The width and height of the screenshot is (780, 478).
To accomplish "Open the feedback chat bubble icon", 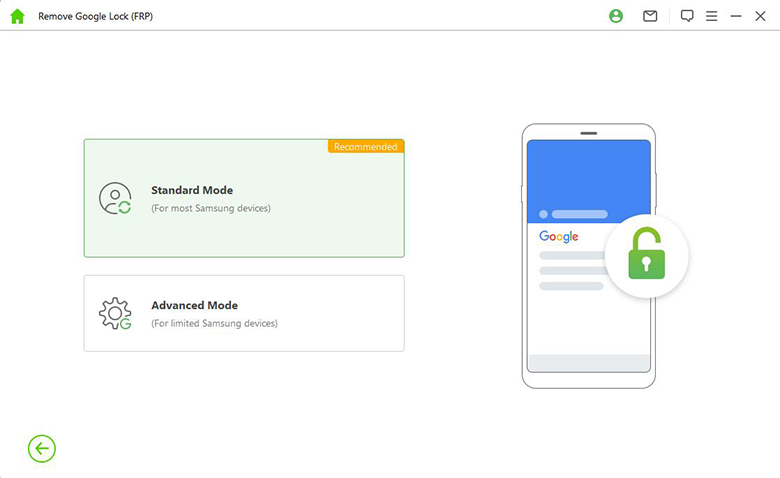I will pyautogui.click(x=687, y=16).
